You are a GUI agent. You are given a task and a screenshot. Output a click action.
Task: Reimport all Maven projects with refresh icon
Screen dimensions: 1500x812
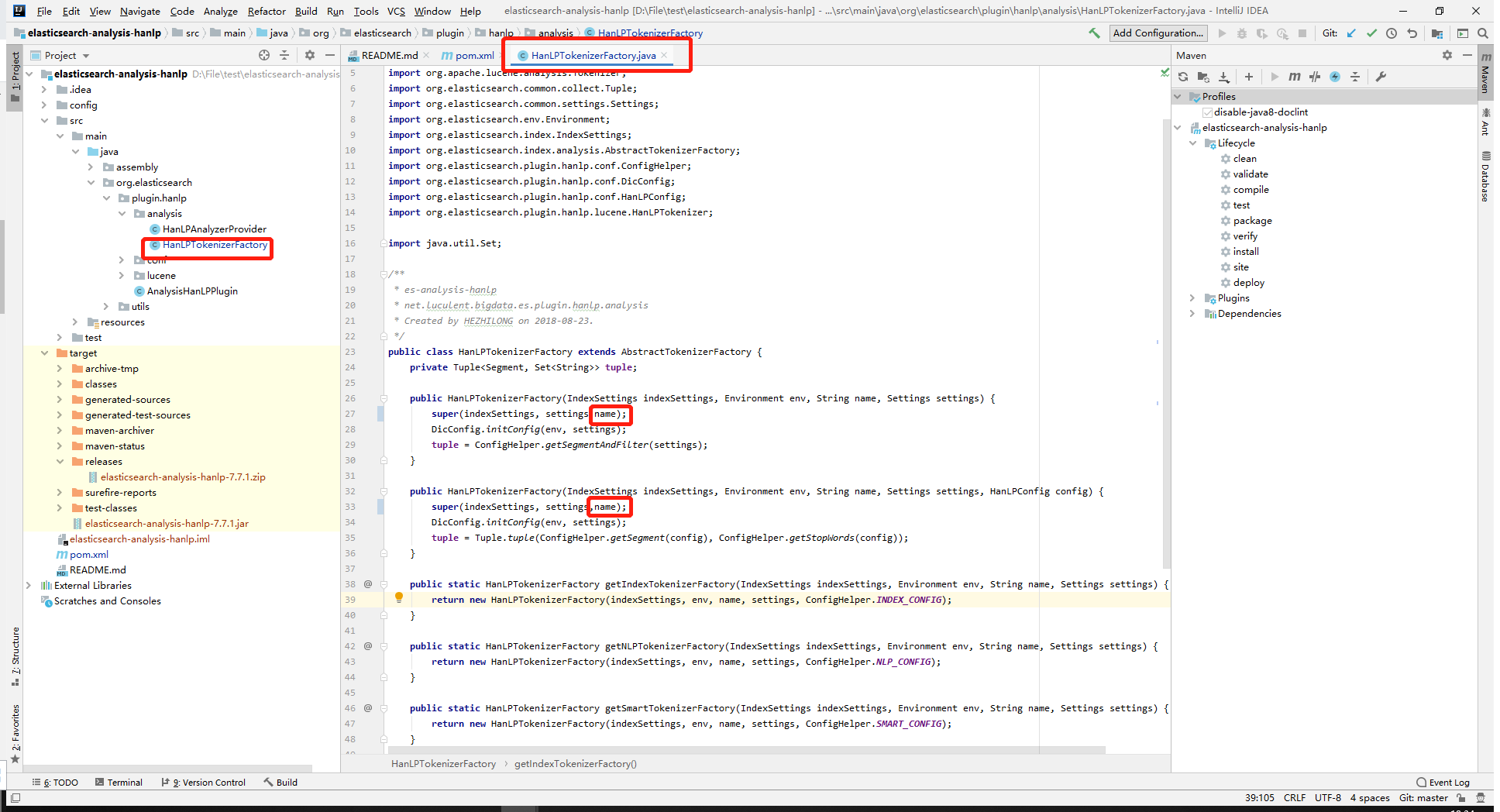tap(1183, 77)
